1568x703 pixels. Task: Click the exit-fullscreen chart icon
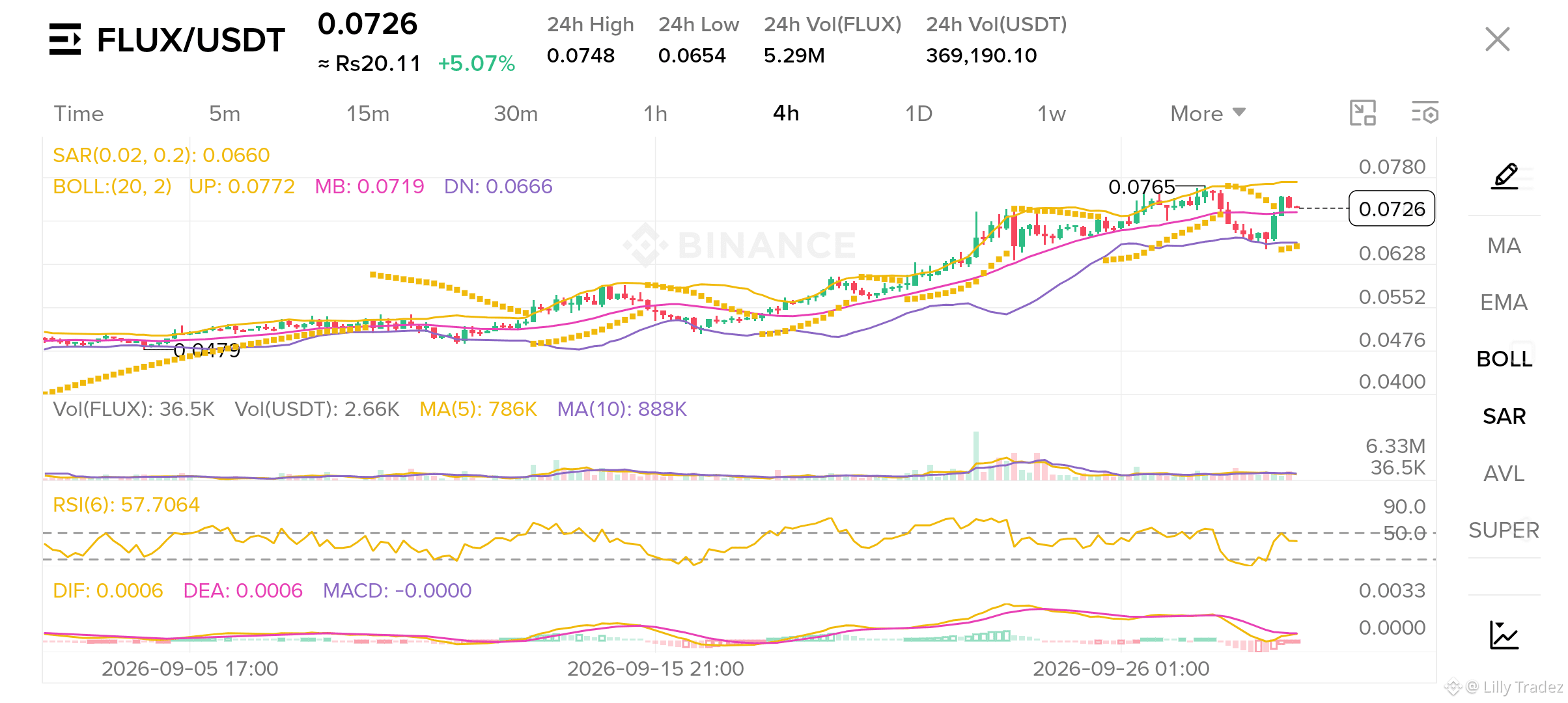[x=1363, y=113]
